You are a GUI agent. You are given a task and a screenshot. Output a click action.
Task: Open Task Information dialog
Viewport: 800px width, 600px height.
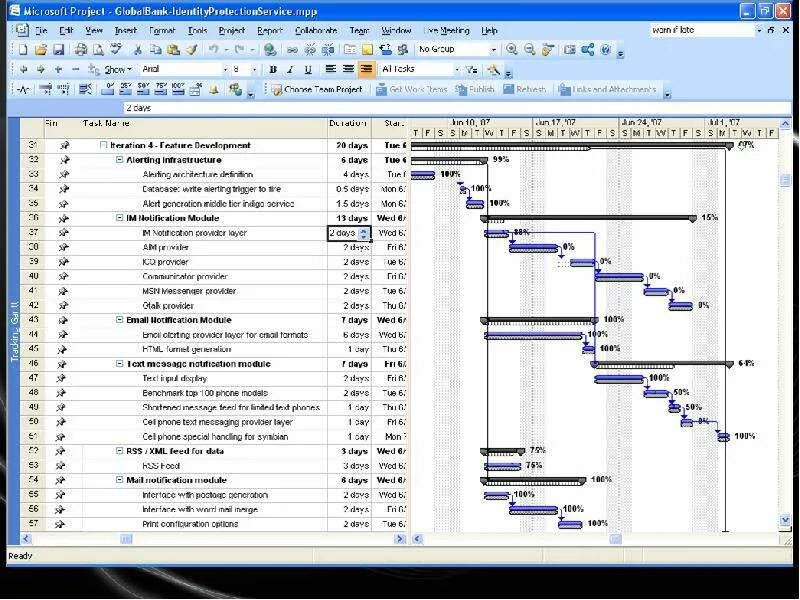(x=349, y=49)
